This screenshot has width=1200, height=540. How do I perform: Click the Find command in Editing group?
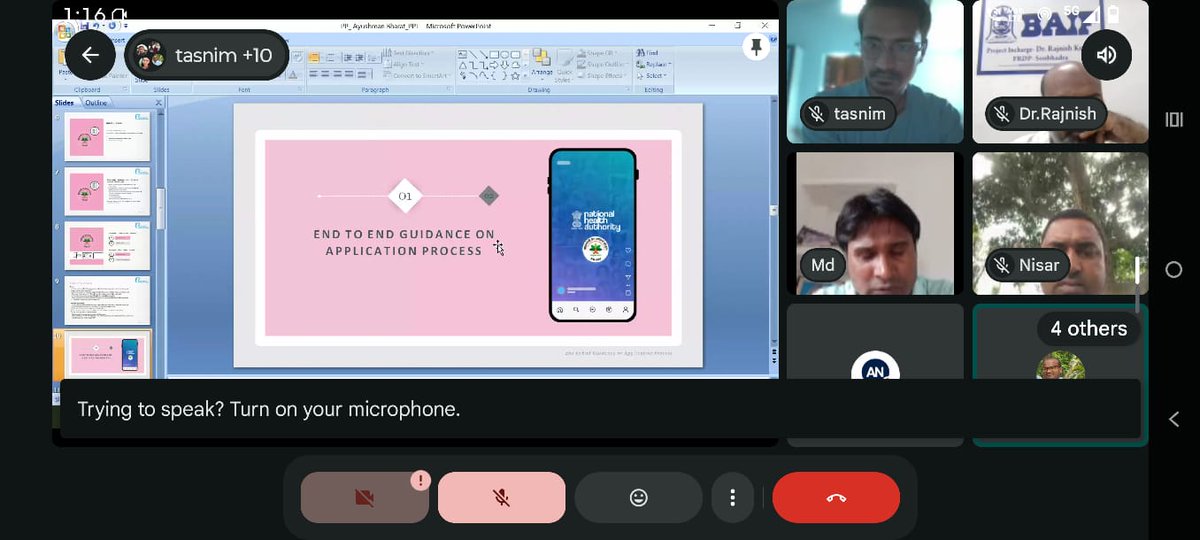click(x=650, y=53)
